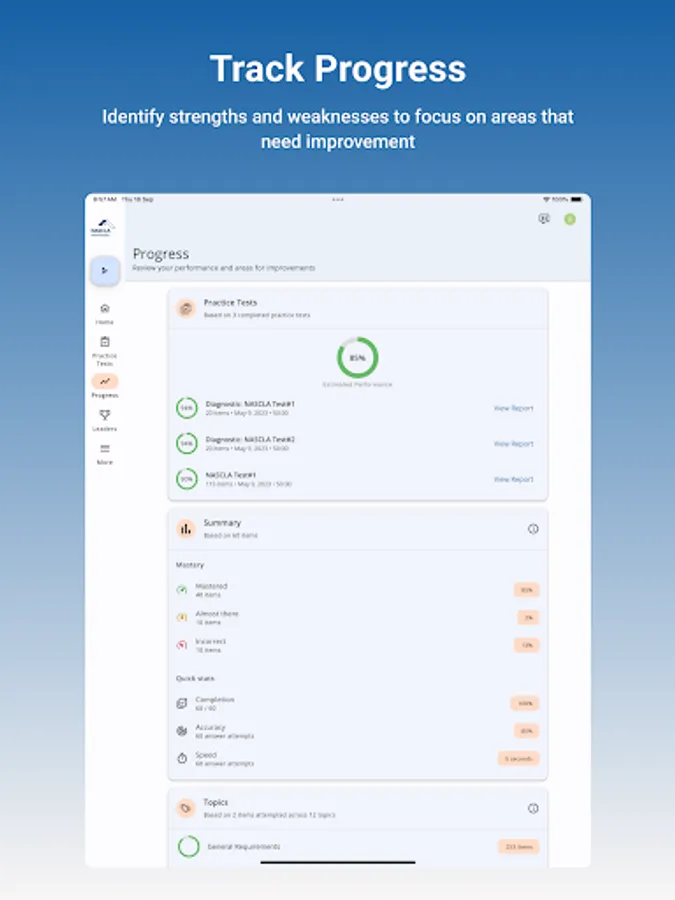This screenshot has height=900, width=675.
Task: Click the Wi-Fi icon in status bar
Action: tap(546, 199)
